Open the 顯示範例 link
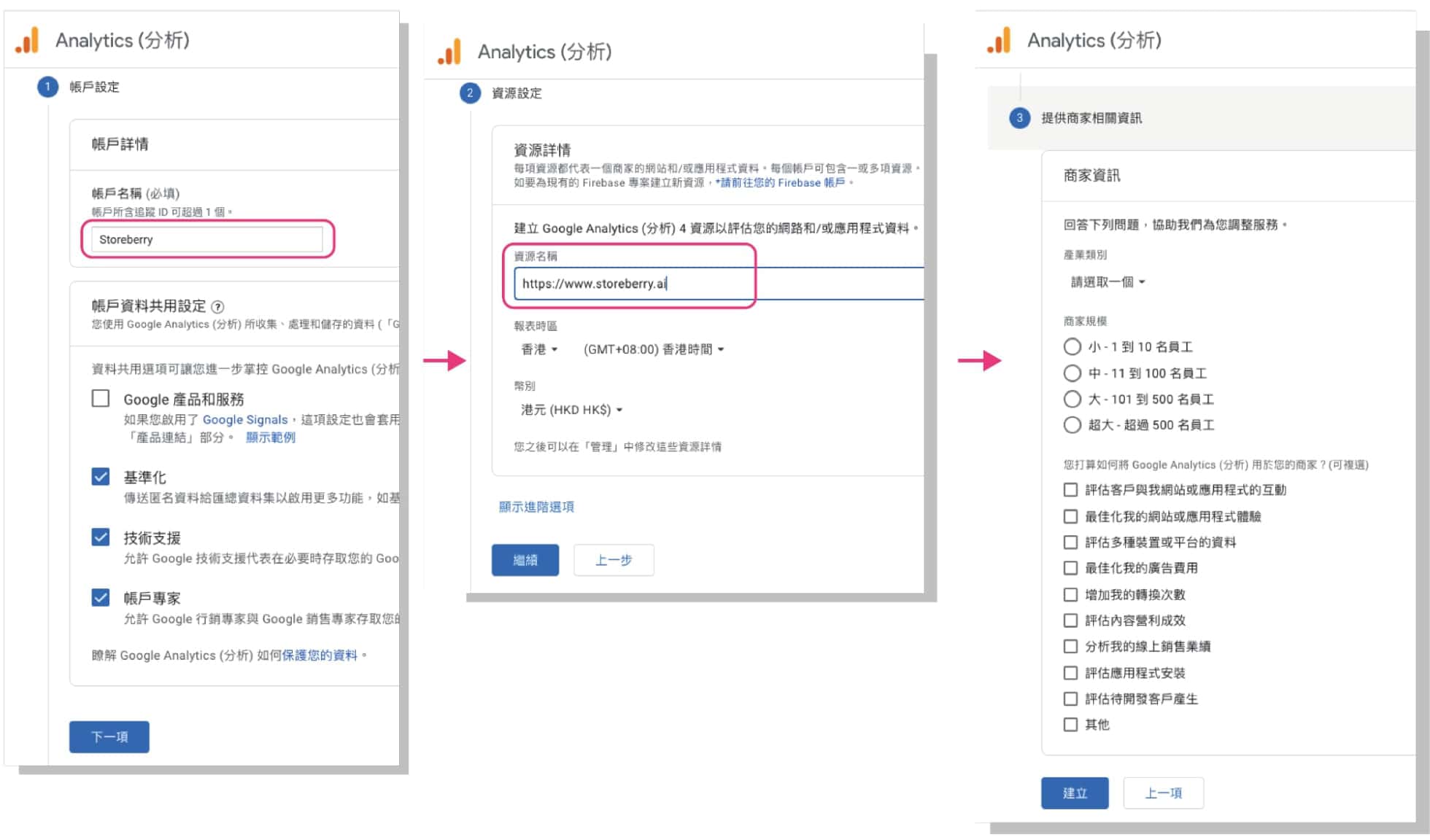The width and height of the screenshot is (1430, 840). coord(271,437)
